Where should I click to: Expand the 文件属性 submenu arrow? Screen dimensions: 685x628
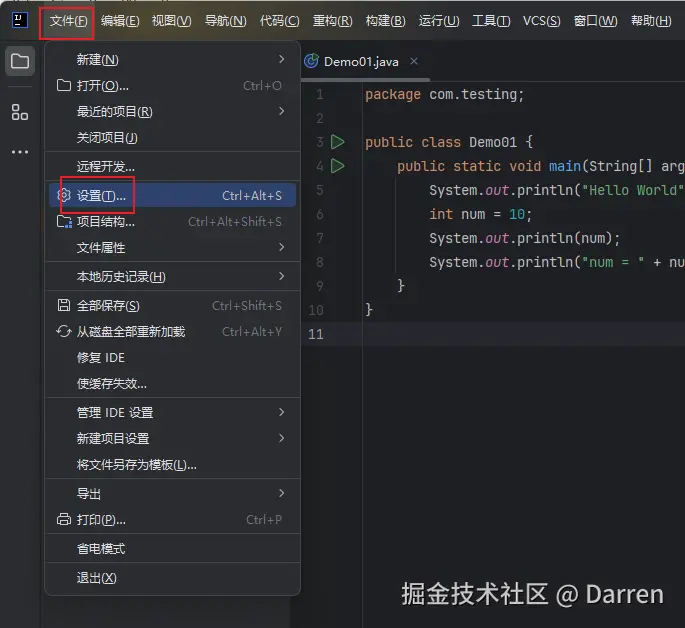[x=282, y=247]
